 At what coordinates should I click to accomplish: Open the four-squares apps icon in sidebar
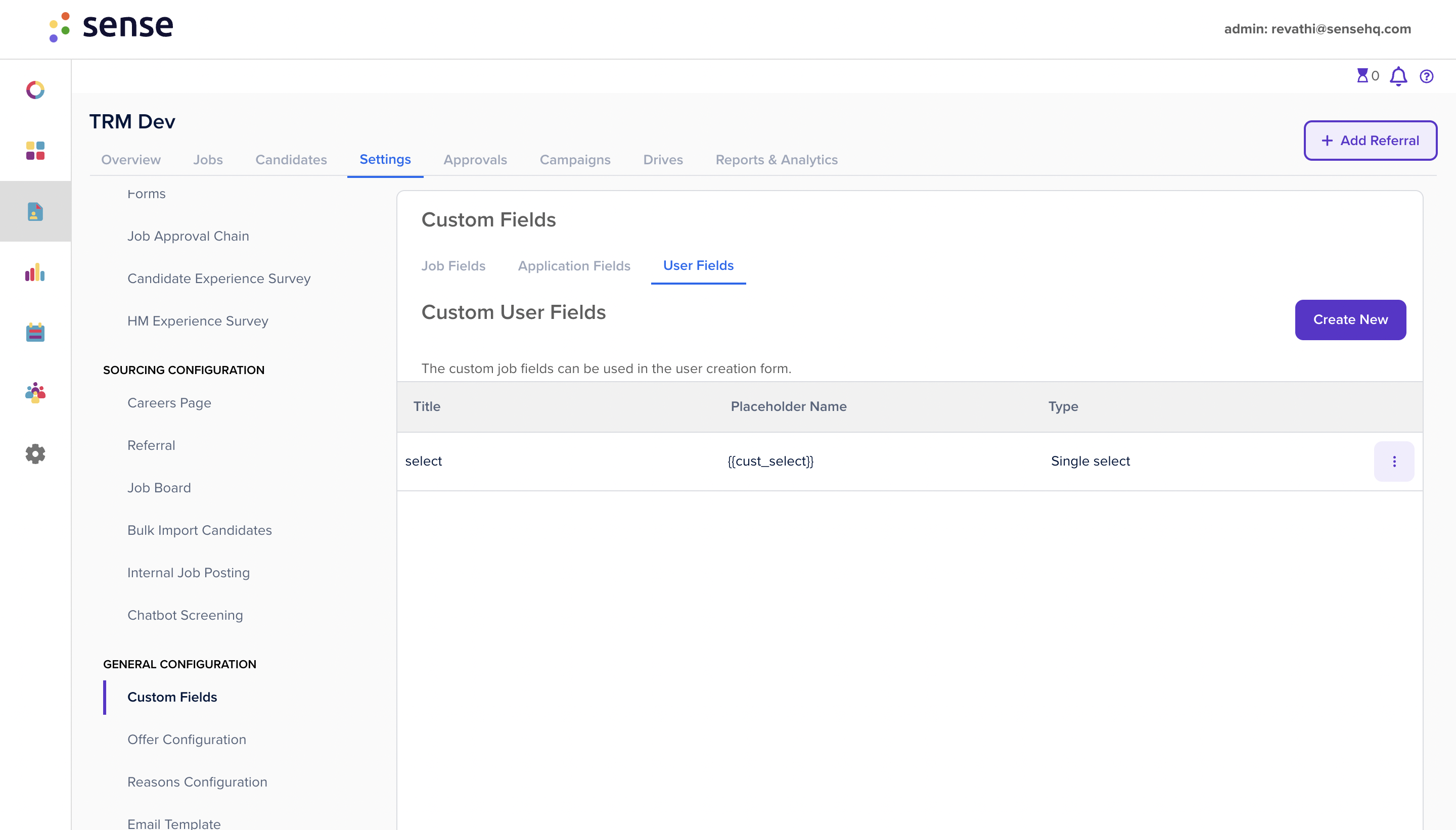35,151
